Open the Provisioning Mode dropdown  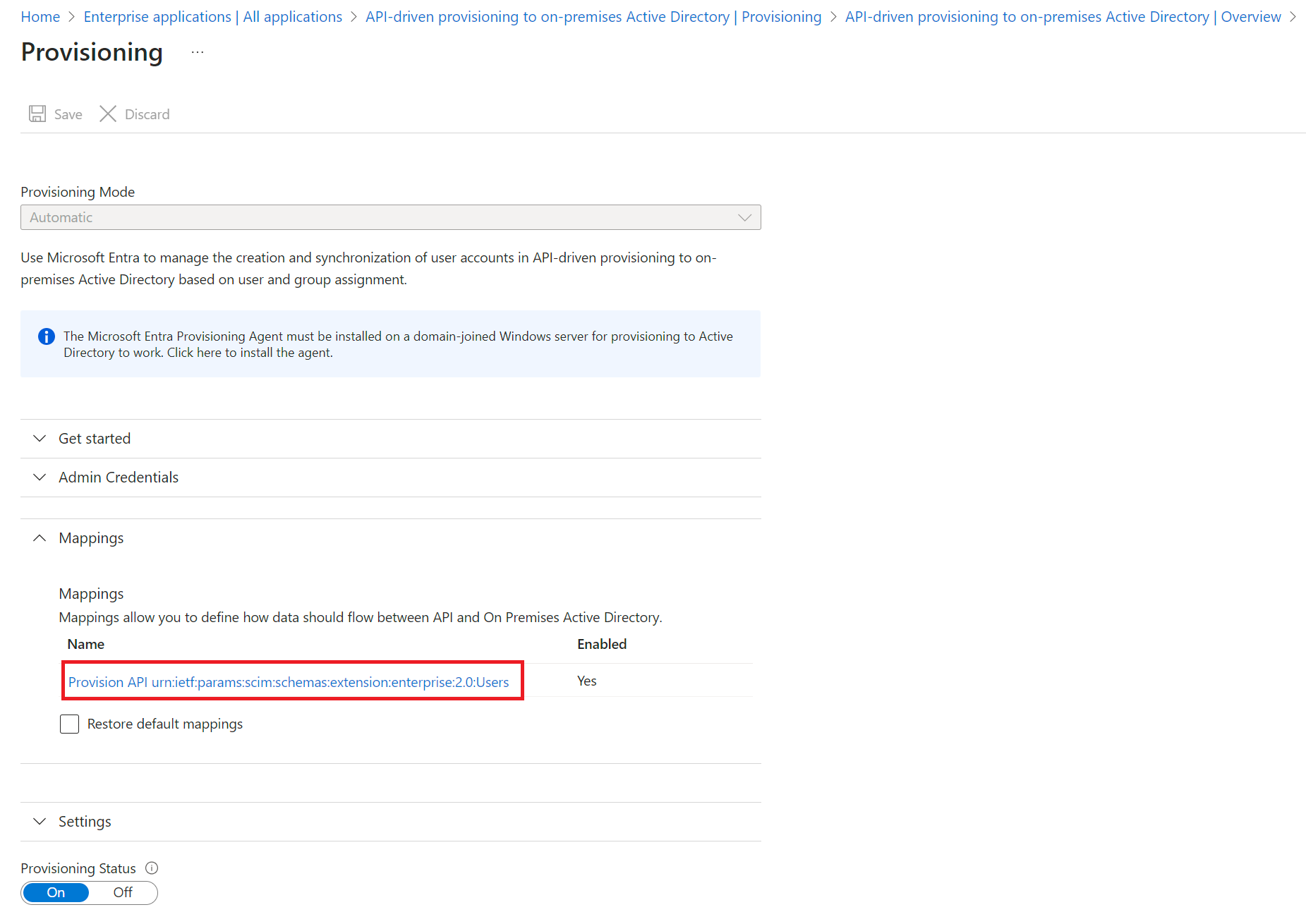[x=390, y=217]
